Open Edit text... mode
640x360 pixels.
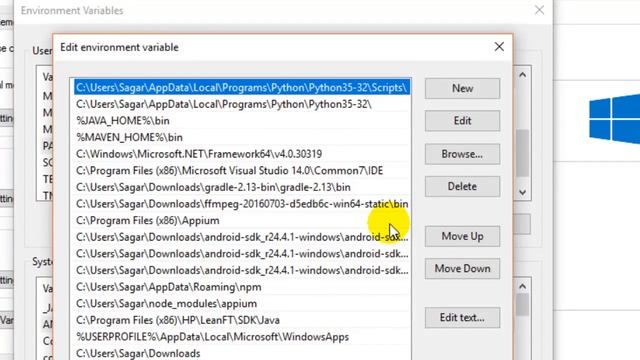[462, 318]
